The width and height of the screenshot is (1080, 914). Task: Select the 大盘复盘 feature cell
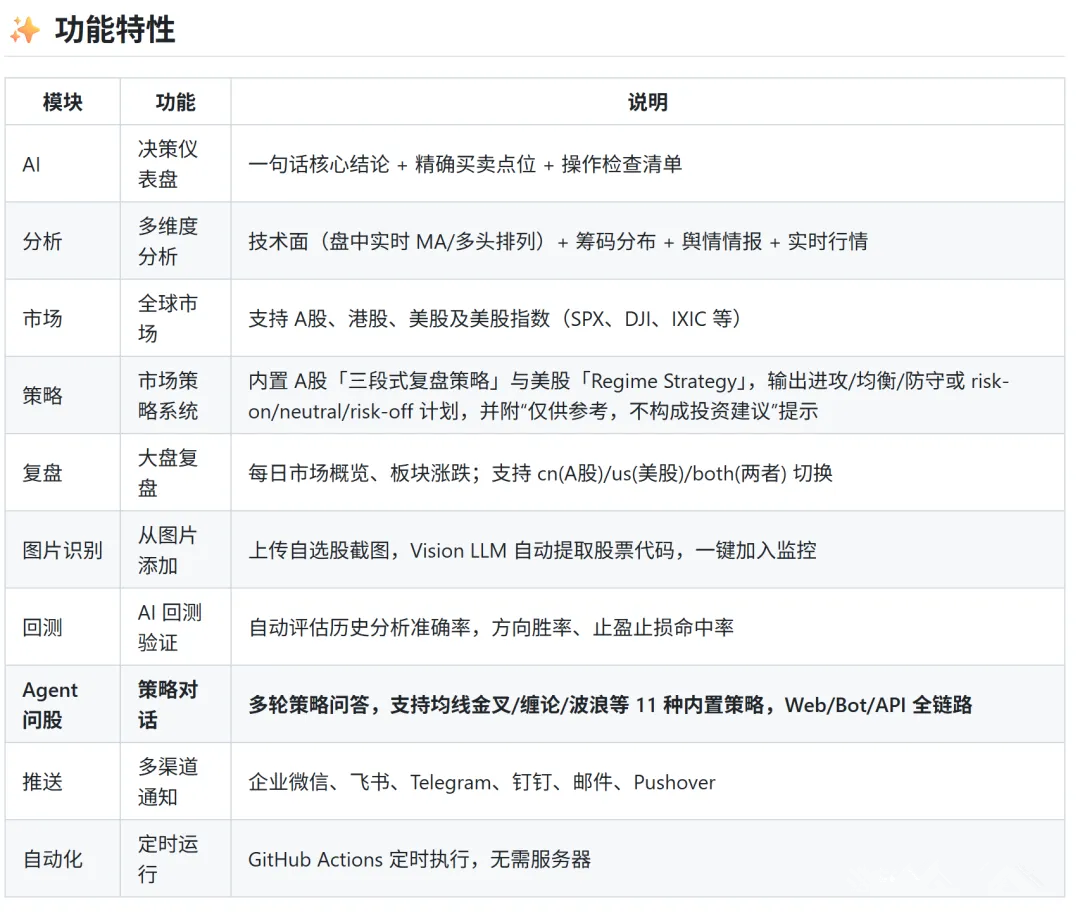[x=165, y=472]
